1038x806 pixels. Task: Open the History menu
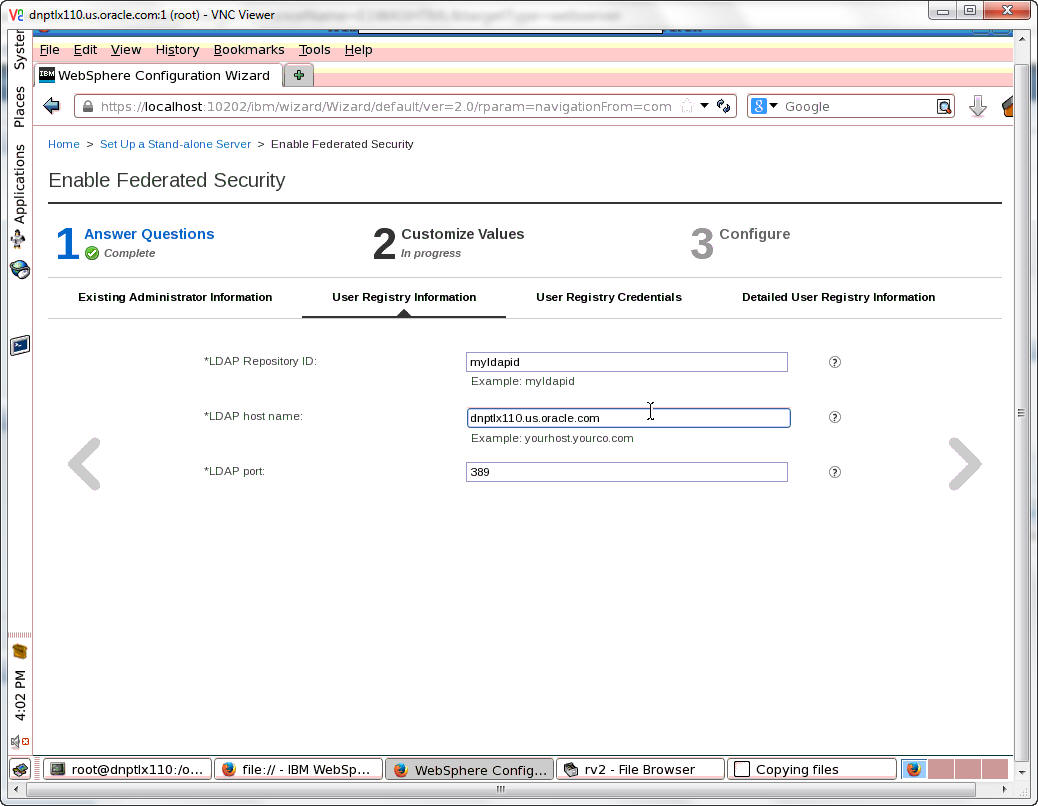click(x=177, y=50)
